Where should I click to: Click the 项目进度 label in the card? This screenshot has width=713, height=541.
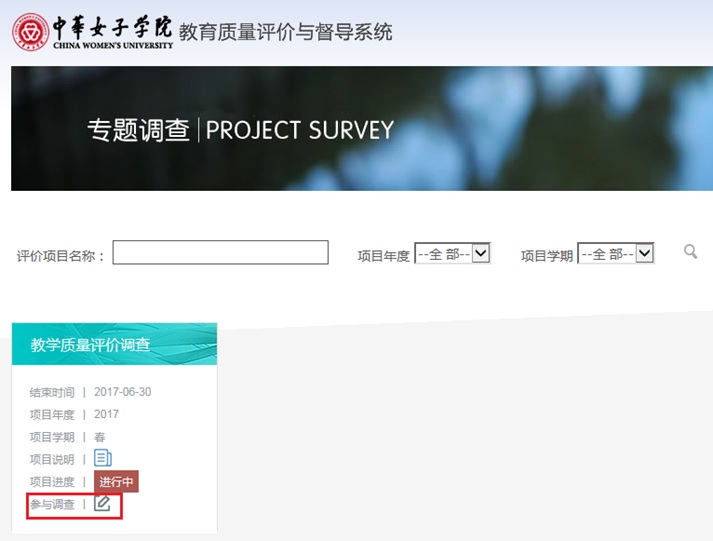coord(52,482)
